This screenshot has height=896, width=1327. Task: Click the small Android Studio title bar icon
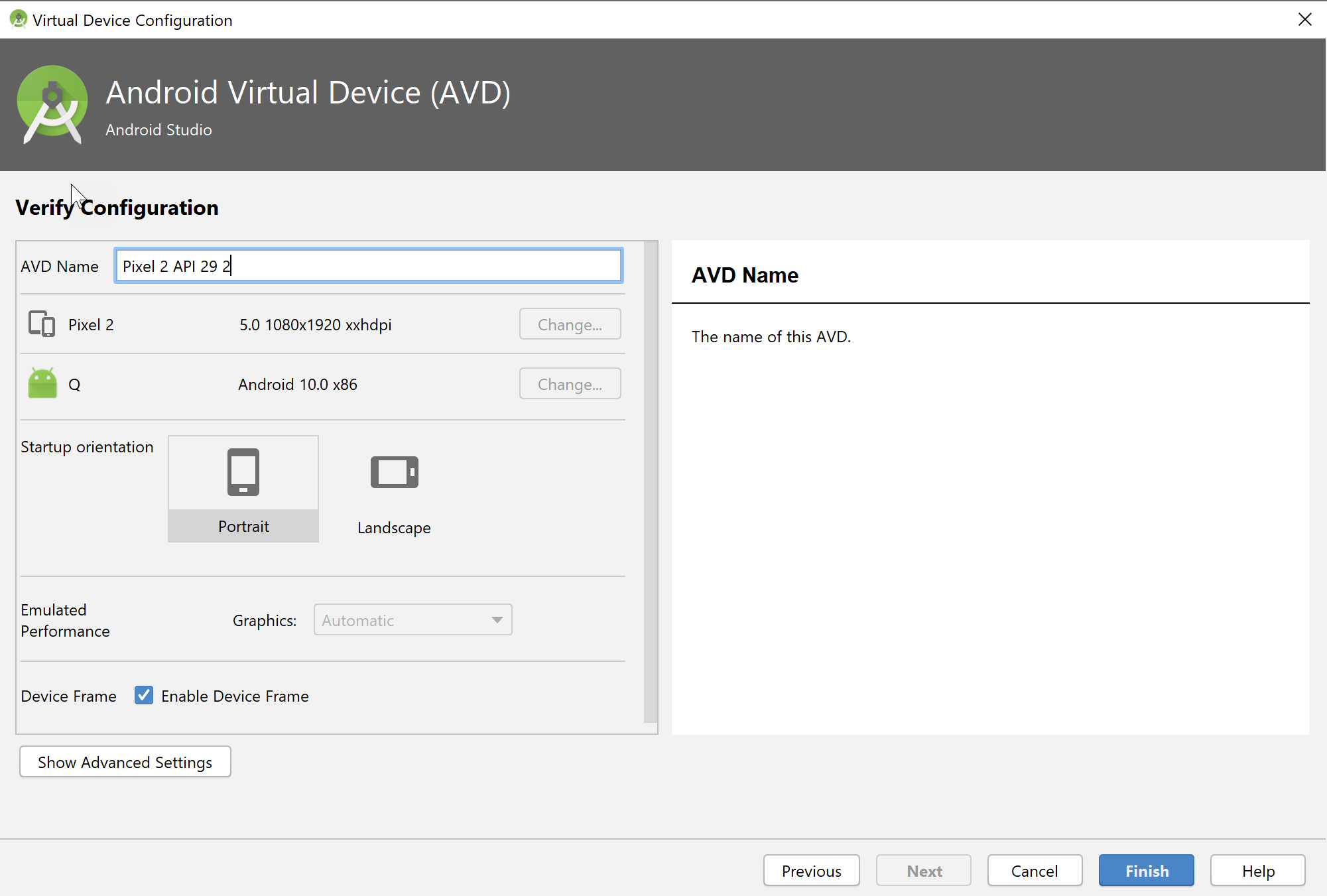pyautogui.click(x=18, y=20)
